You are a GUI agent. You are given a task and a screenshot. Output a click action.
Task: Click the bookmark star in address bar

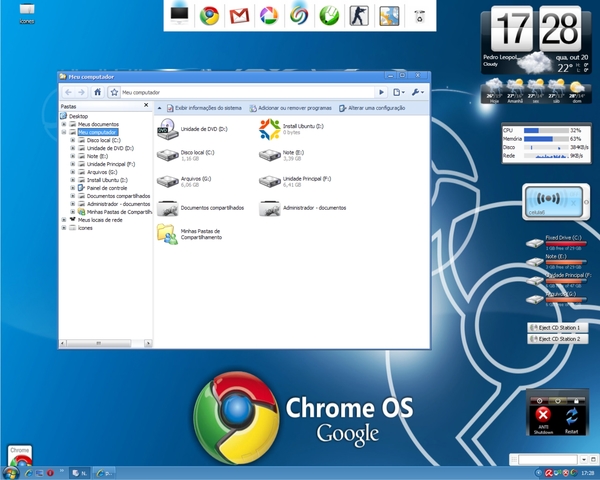[114, 92]
